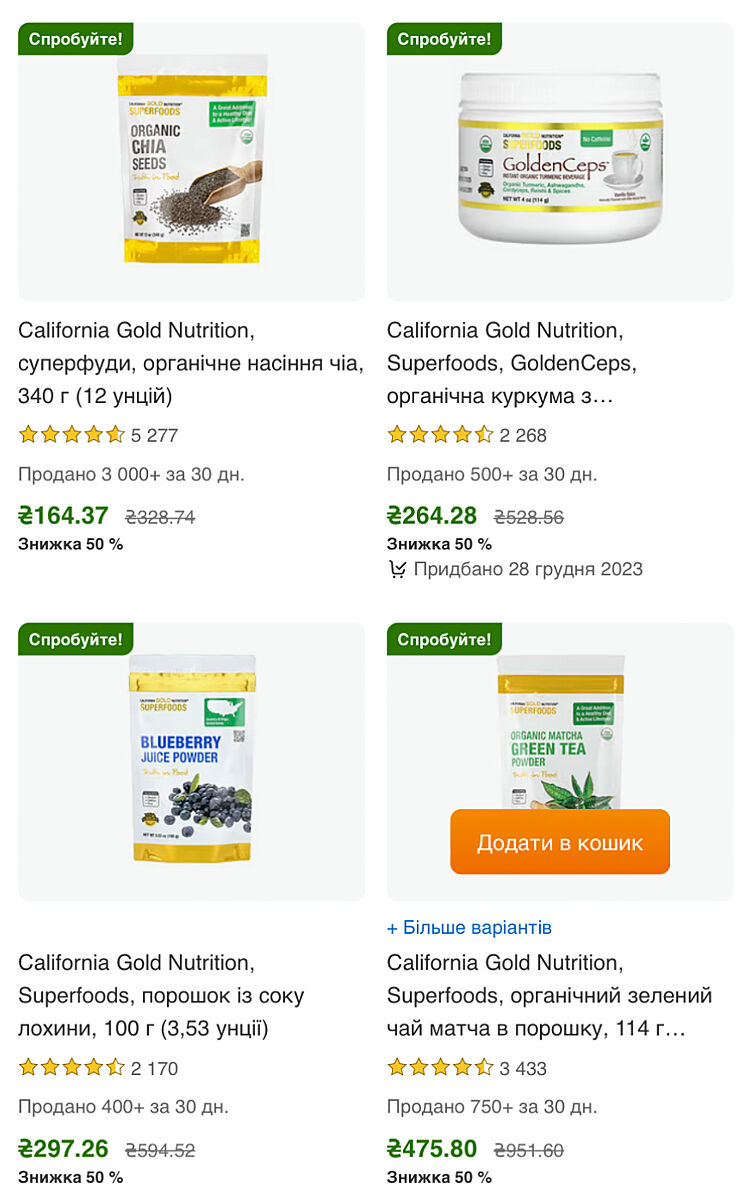Click cart icon beside "Придбано 28 грудня 2023"

(x=397, y=570)
